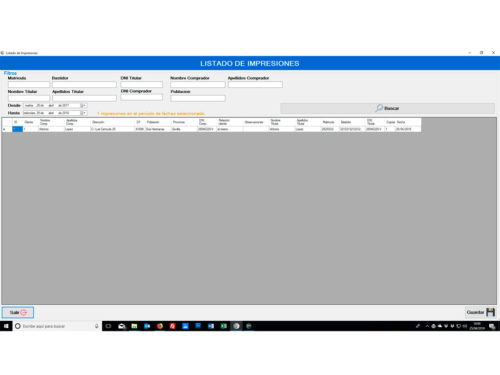Open the Windows Start menu
The height and width of the screenshot is (375, 500).
coord(6,326)
